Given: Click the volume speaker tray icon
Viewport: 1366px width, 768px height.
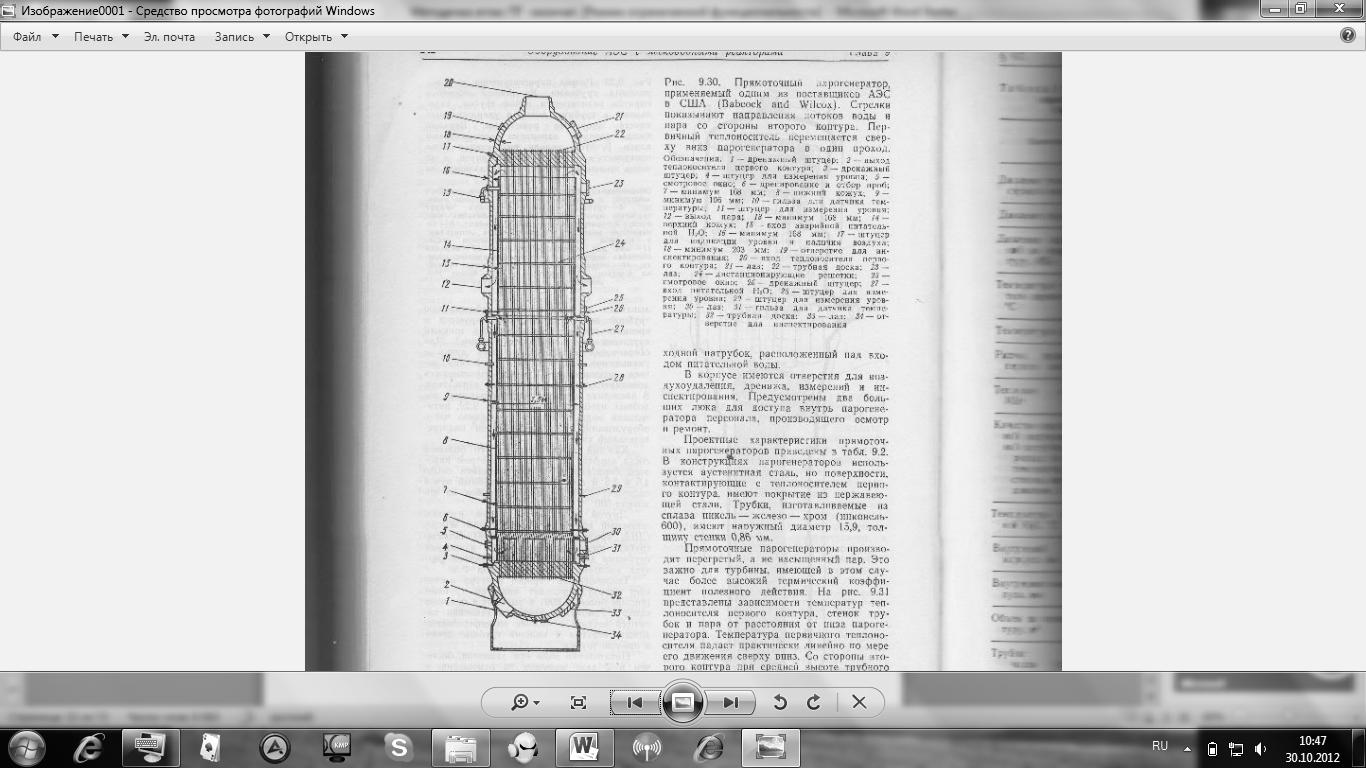Looking at the screenshot, I should [1260, 748].
